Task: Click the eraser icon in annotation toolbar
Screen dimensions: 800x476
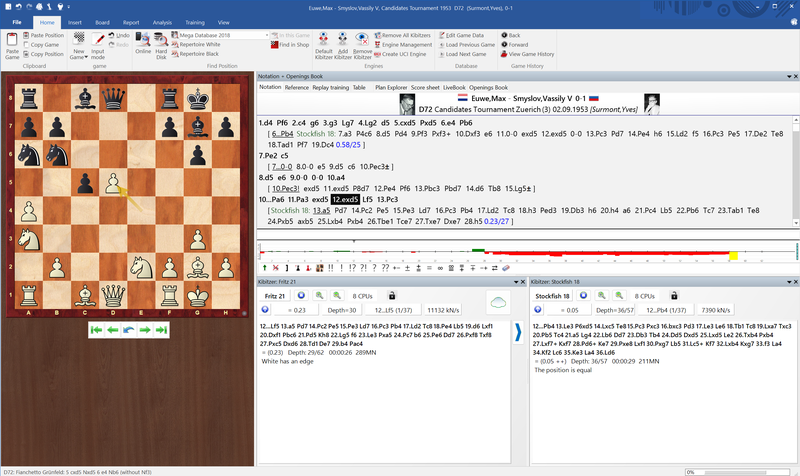Action: point(506,268)
